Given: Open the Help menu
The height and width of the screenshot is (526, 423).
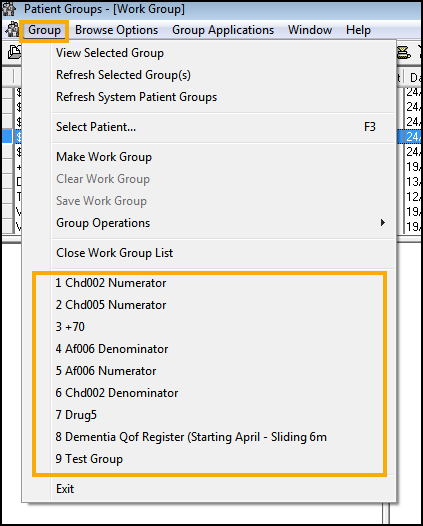Looking at the screenshot, I should coord(358,30).
